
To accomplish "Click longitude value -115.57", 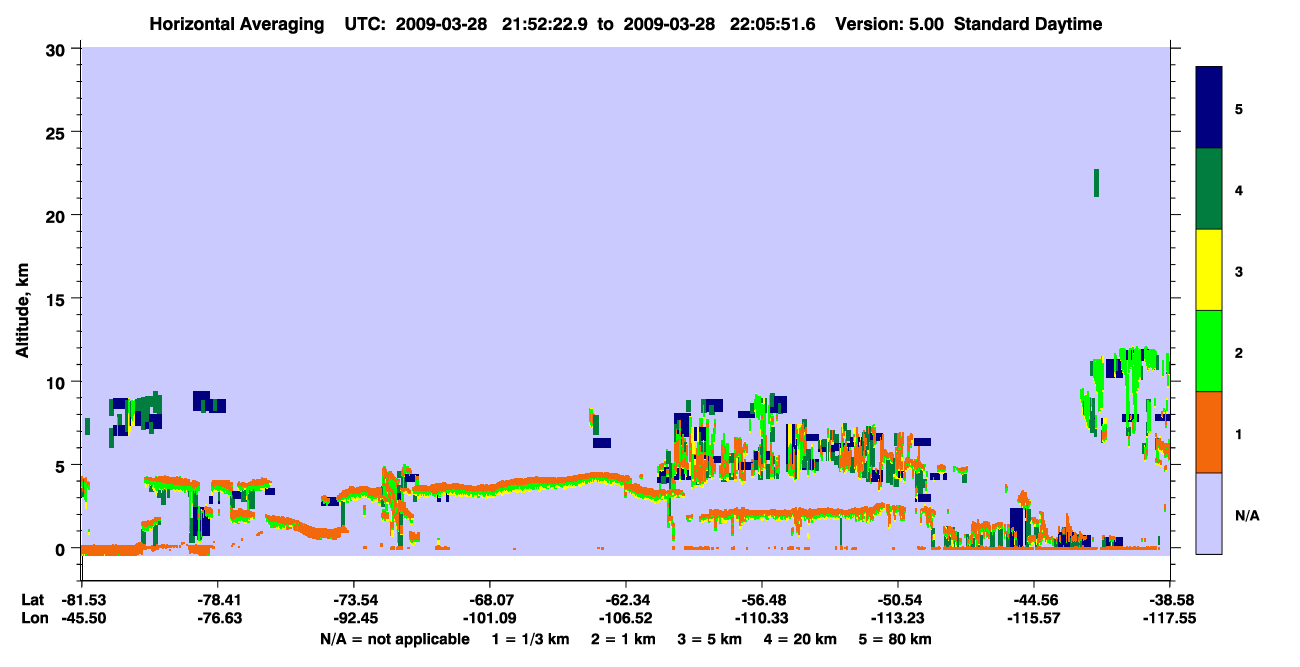I will point(1034,618).
